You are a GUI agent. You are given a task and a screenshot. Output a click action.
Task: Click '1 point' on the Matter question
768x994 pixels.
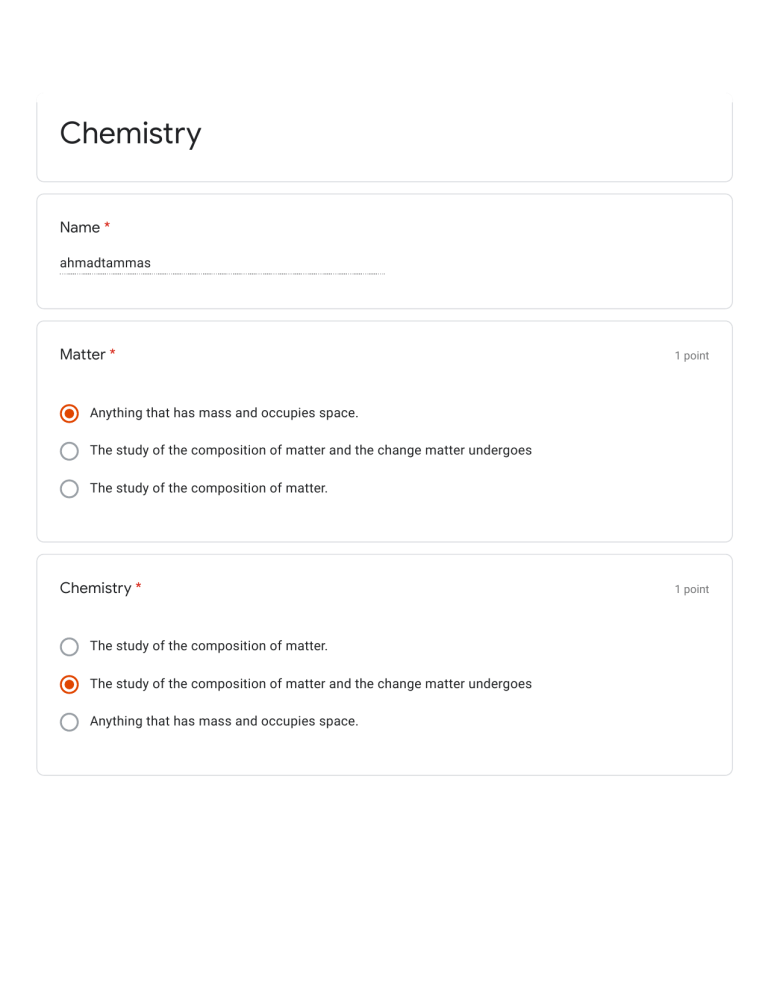coord(692,355)
